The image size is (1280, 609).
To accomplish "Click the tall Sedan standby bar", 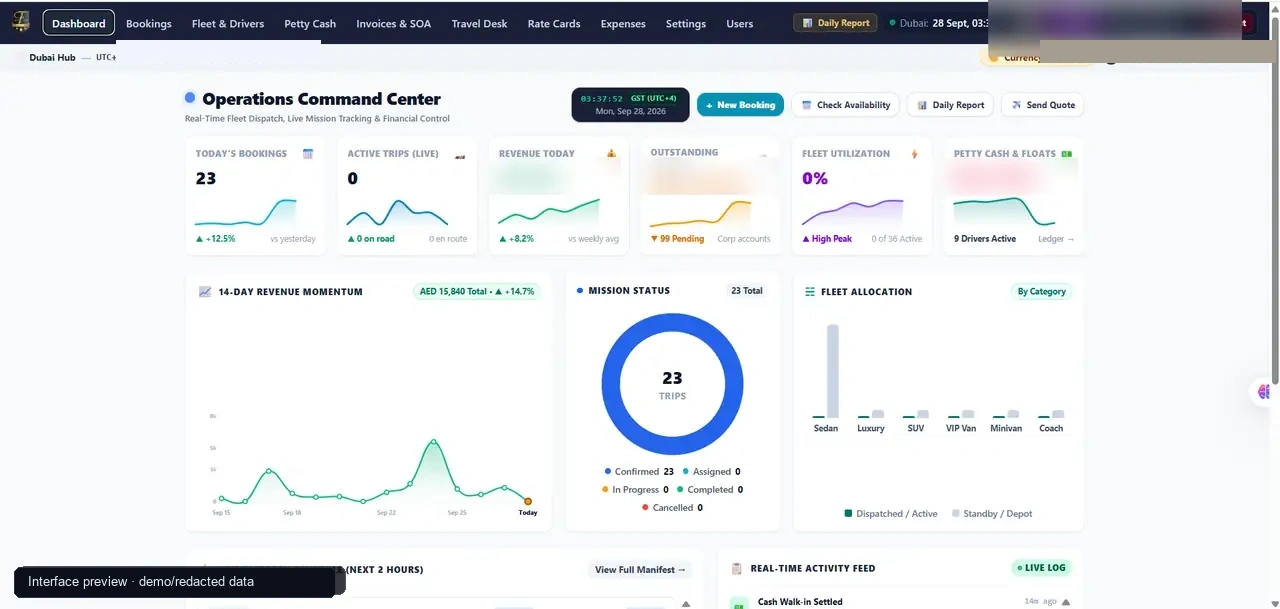I will coord(832,371).
